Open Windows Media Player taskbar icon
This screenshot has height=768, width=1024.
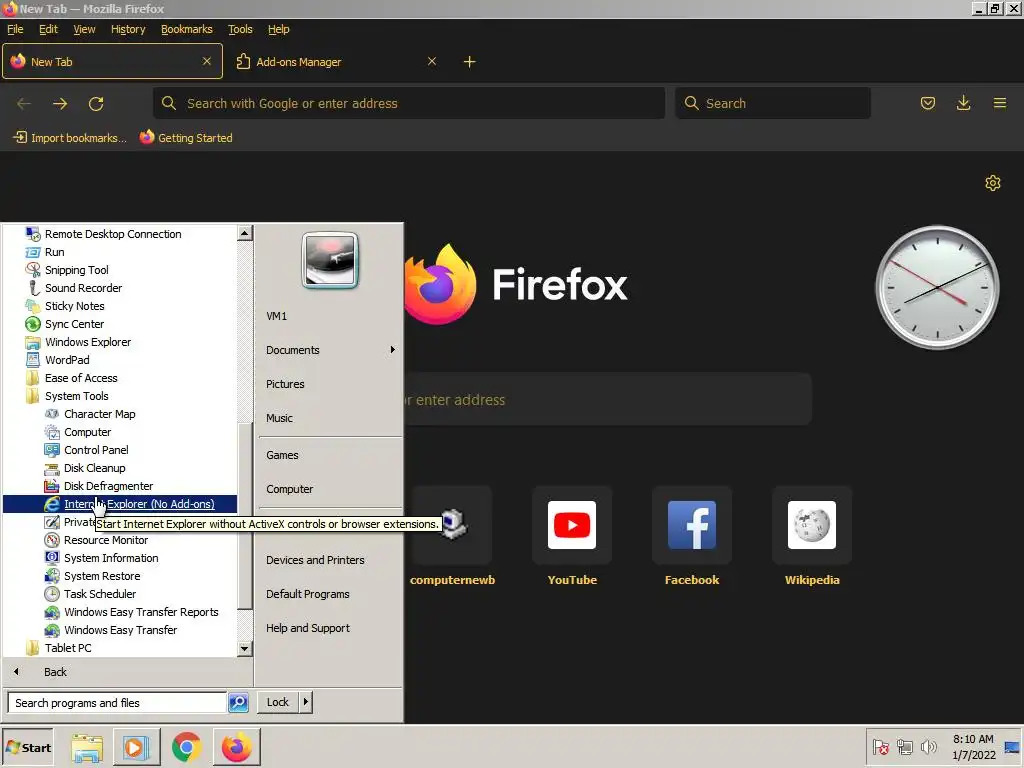[x=136, y=747]
